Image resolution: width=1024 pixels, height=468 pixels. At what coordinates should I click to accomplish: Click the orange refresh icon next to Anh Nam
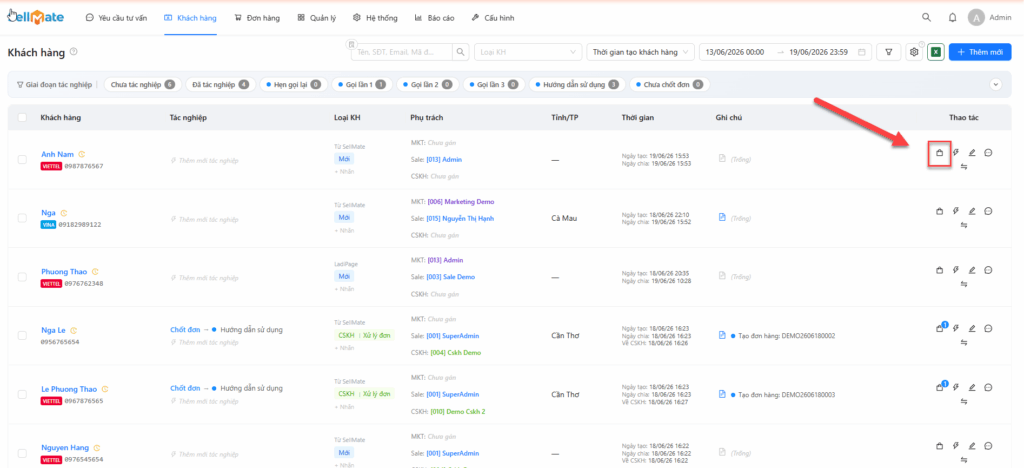point(82,154)
